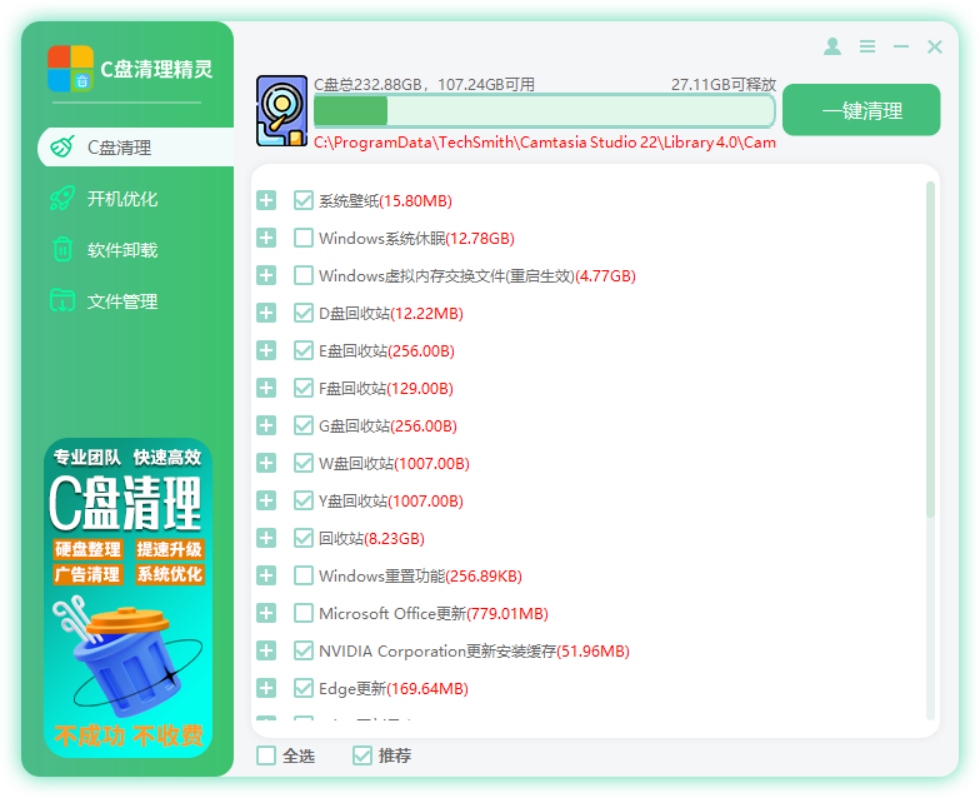The width and height of the screenshot is (980, 798).
Task: Expand the Windows系统休眠 item
Action: 266,238
